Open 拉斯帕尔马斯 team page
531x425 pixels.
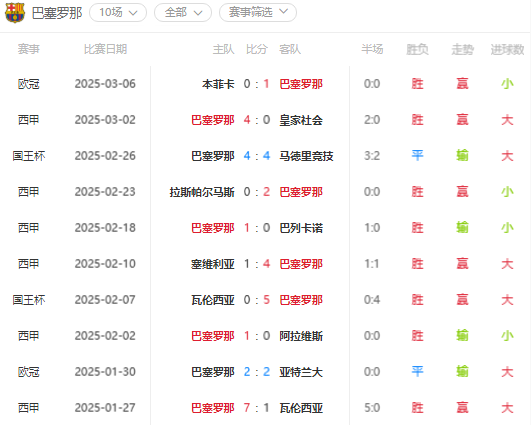click(202, 192)
